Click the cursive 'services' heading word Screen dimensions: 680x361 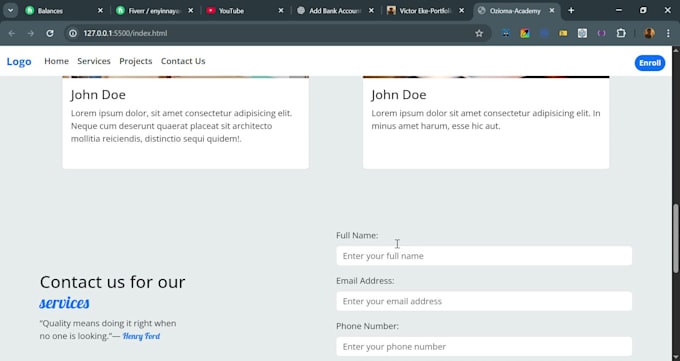64,303
